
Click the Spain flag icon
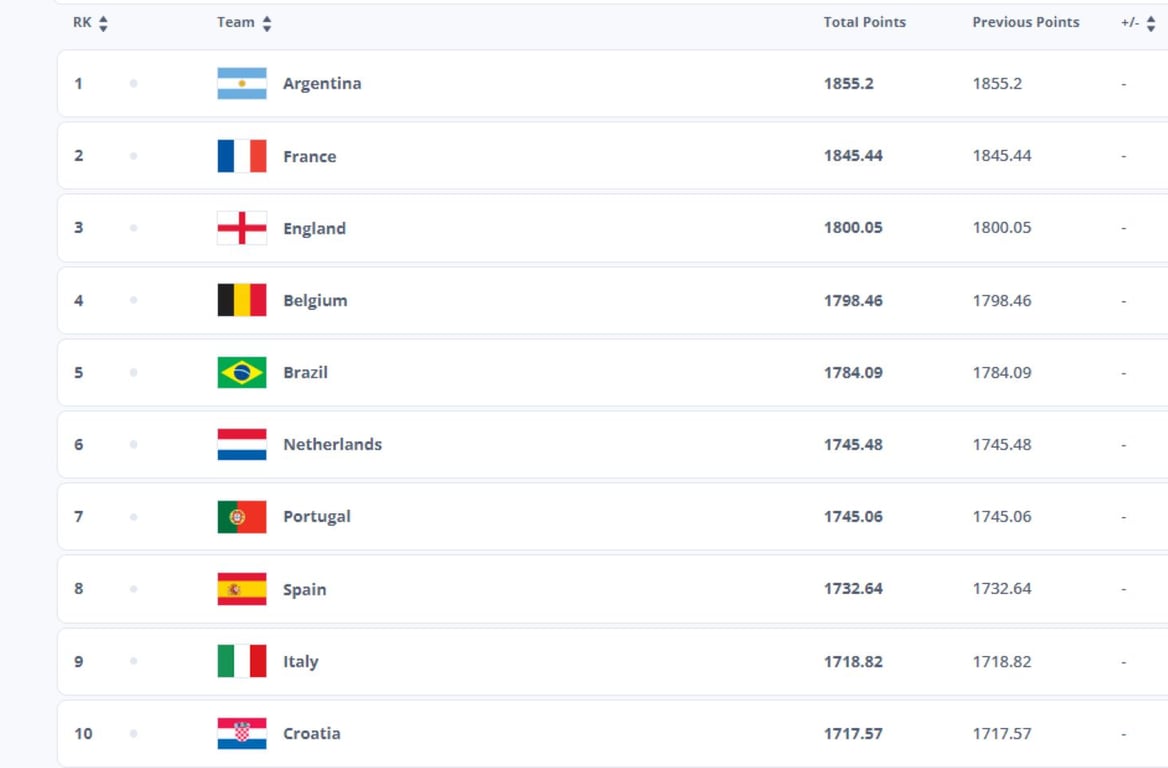pyautogui.click(x=242, y=589)
